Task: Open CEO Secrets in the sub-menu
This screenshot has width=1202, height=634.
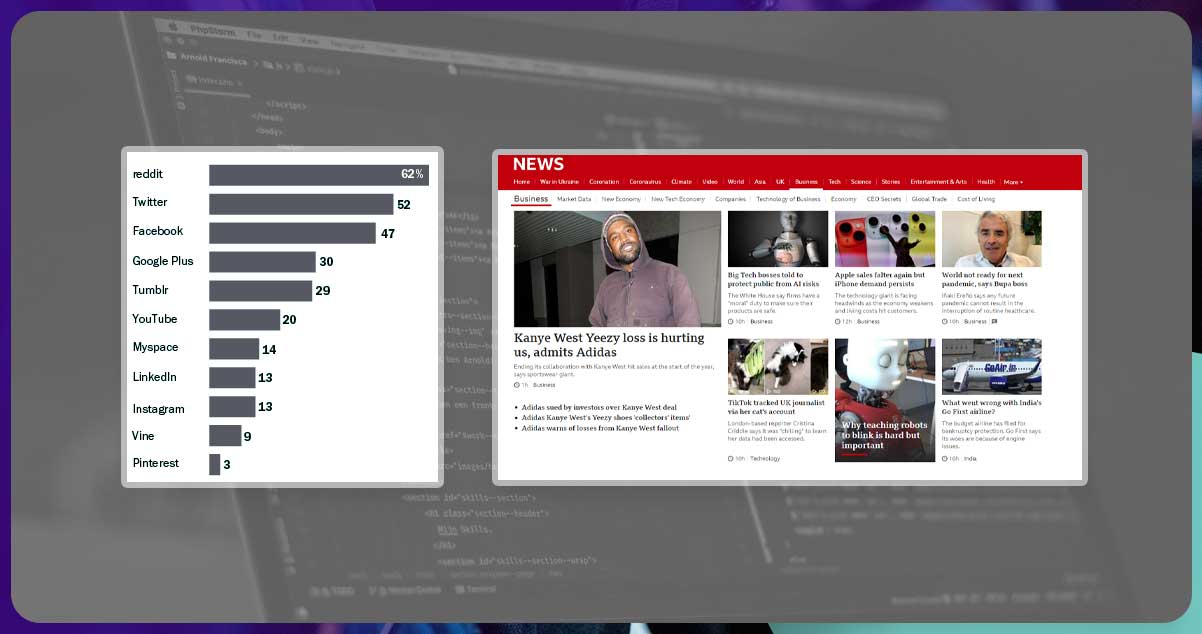Action: 884,199
